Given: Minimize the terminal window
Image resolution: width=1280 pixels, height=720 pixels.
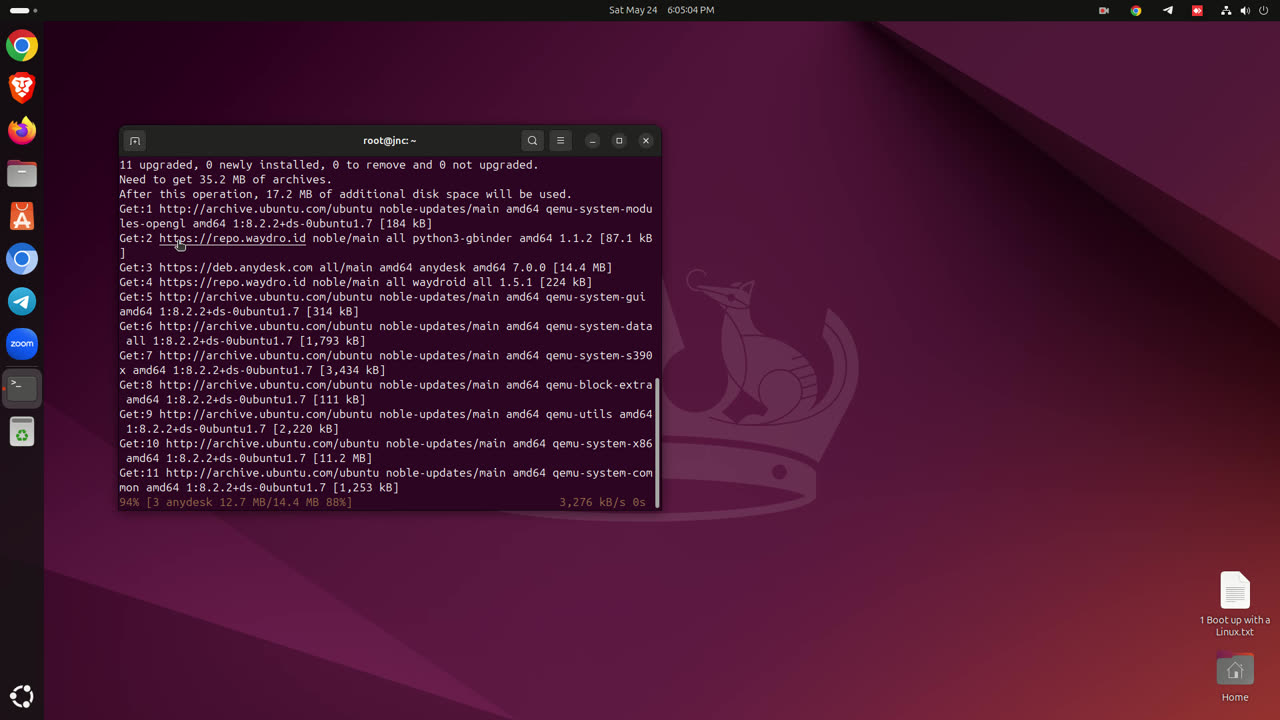Looking at the screenshot, I should [592, 141].
